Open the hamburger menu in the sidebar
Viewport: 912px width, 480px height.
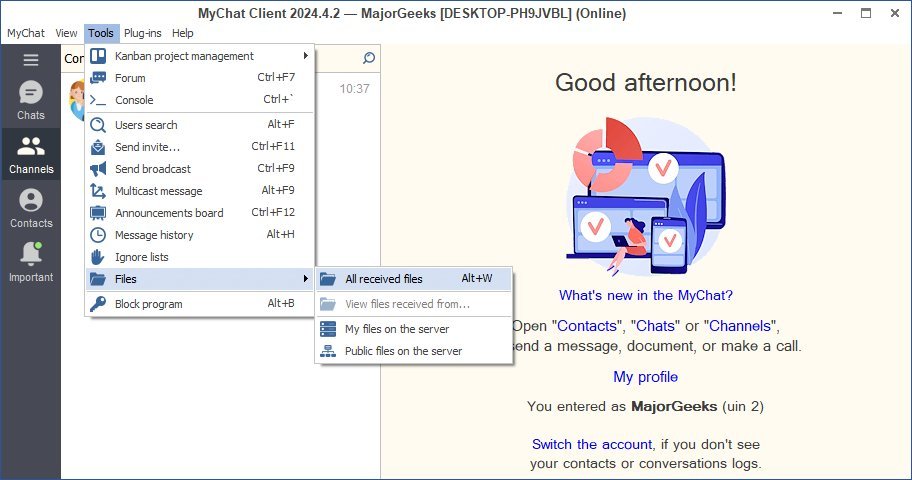31,60
